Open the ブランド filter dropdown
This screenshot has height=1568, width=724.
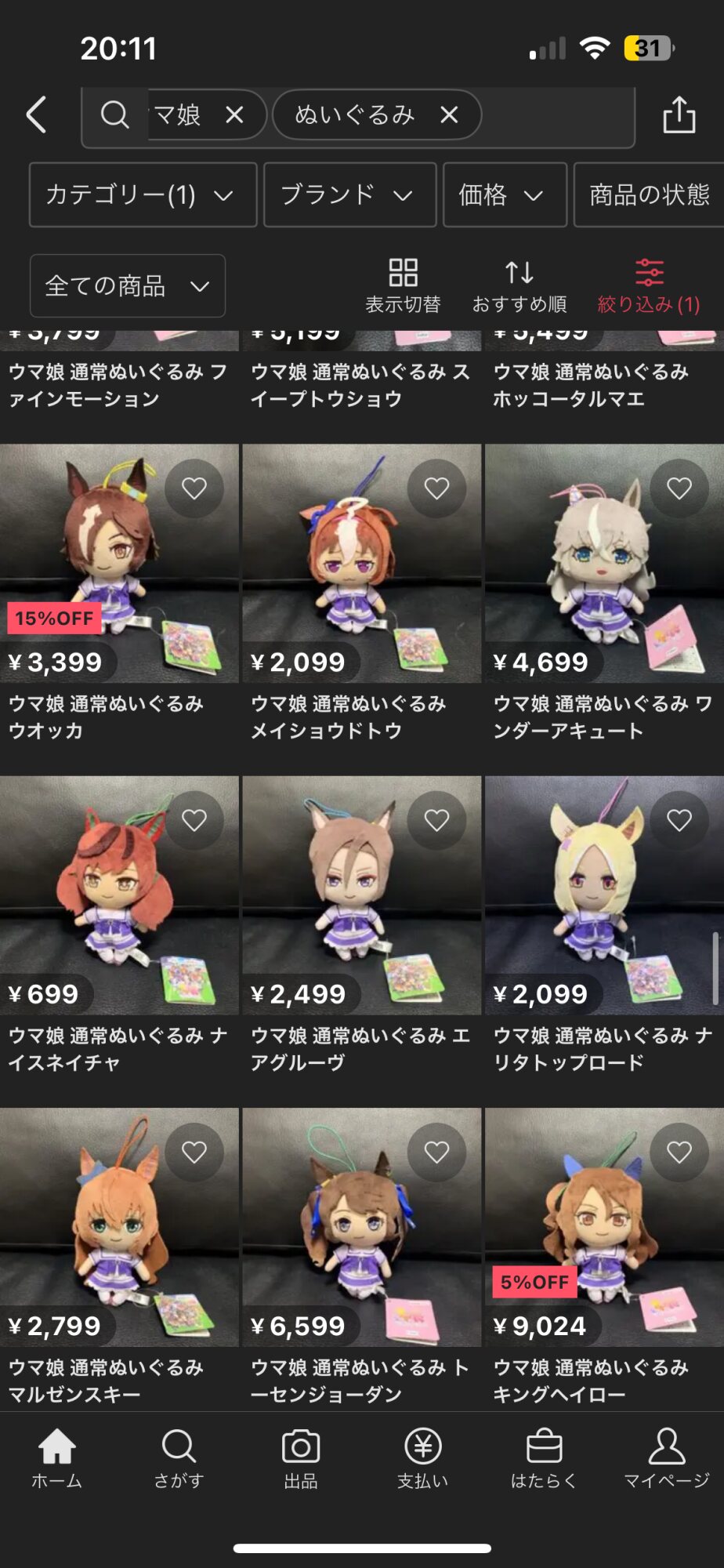pos(349,194)
